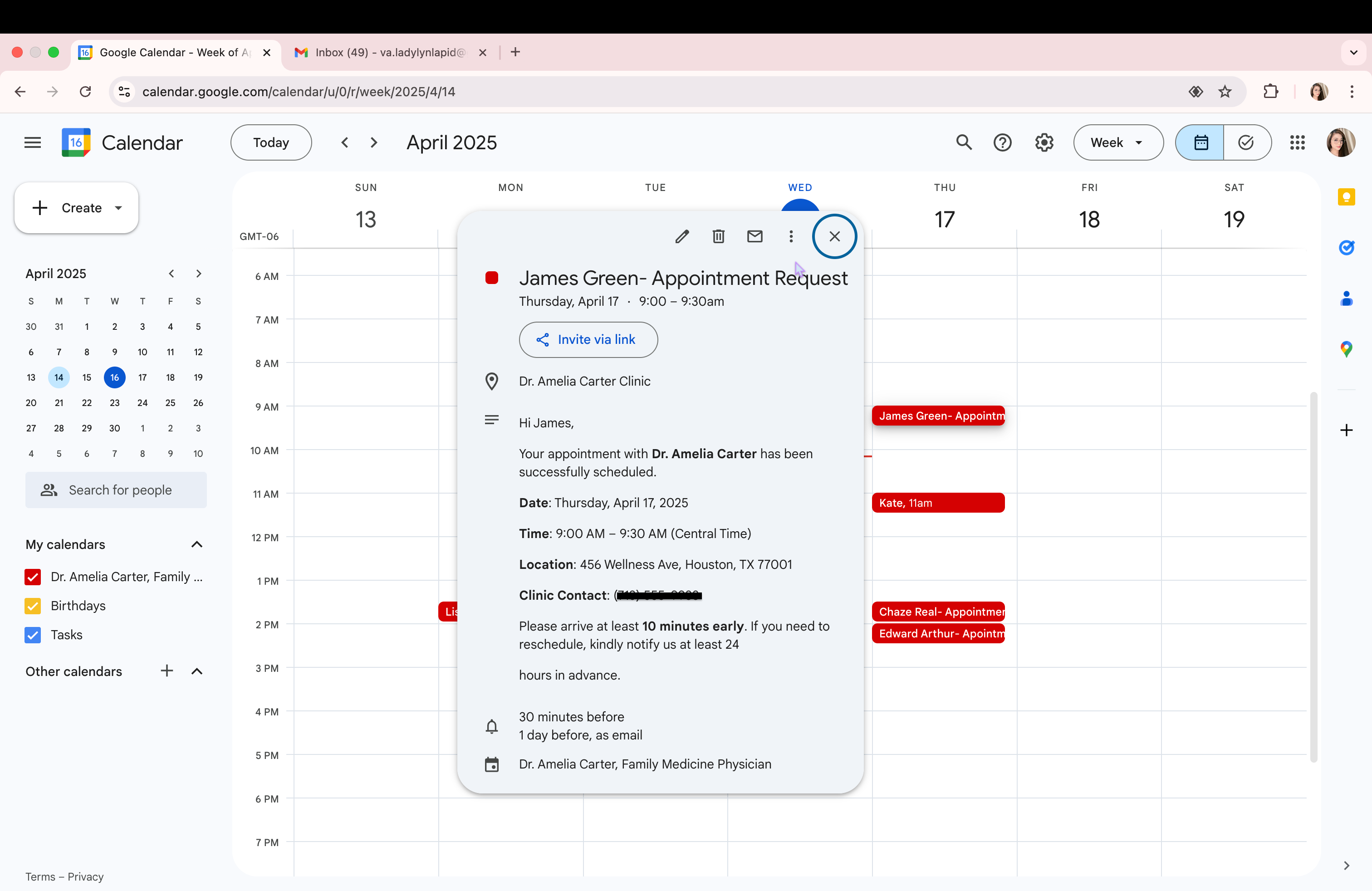The width and height of the screenshot is (1372, 891).
Task: Open the Kate, 11am event
Action: coord(938,503)
